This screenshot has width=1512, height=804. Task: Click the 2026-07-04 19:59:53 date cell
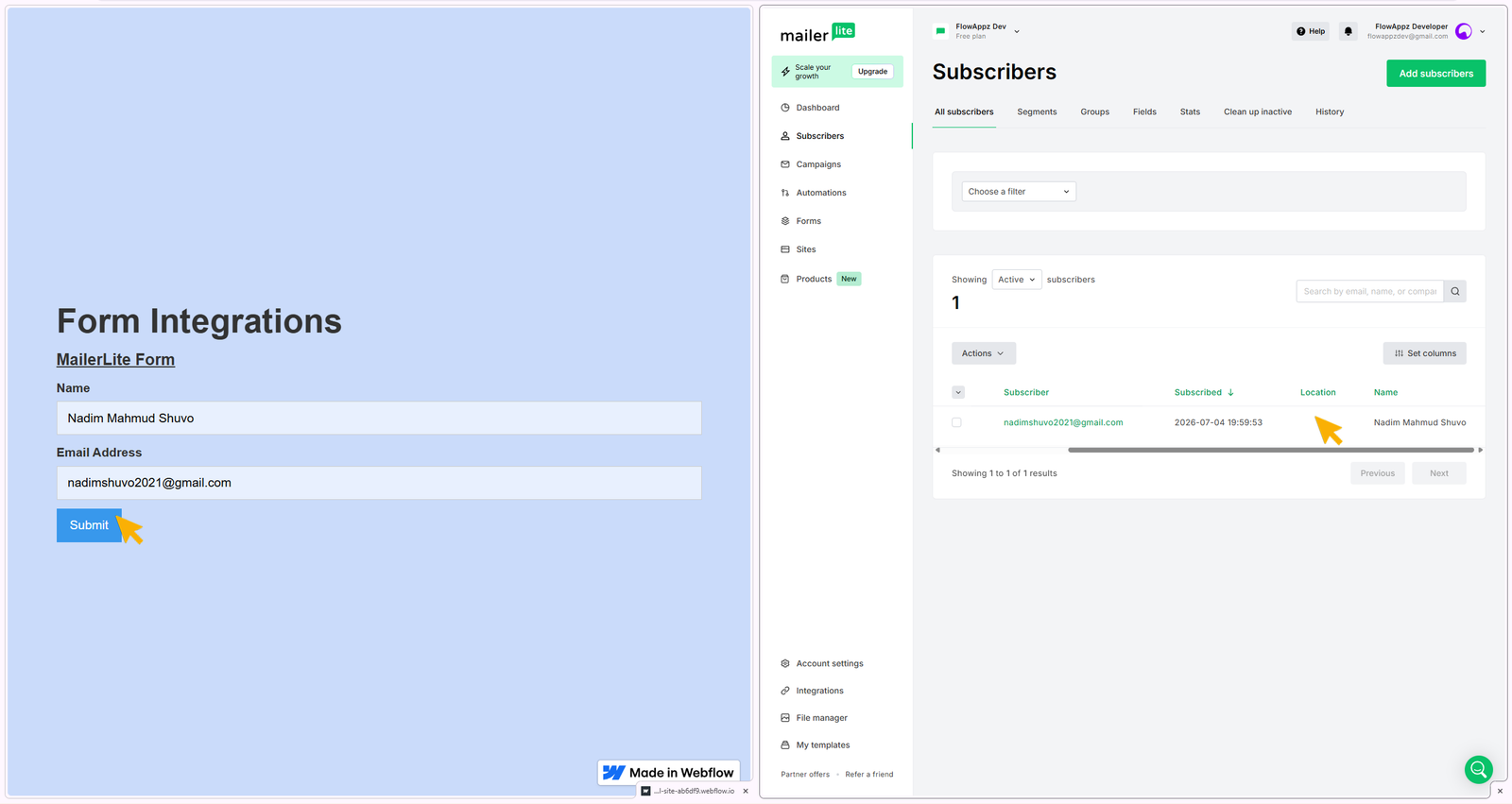point(1218,422)
